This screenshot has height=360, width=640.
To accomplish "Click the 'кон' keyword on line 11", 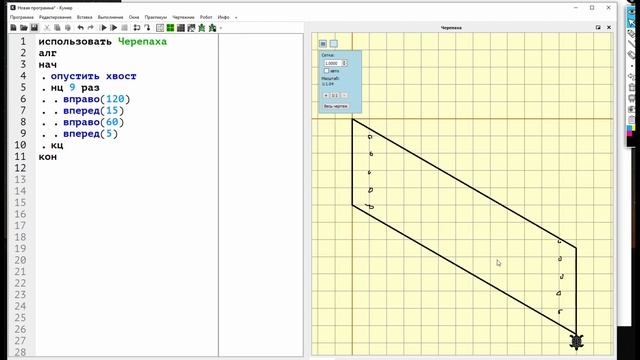I will pos(48,157).
